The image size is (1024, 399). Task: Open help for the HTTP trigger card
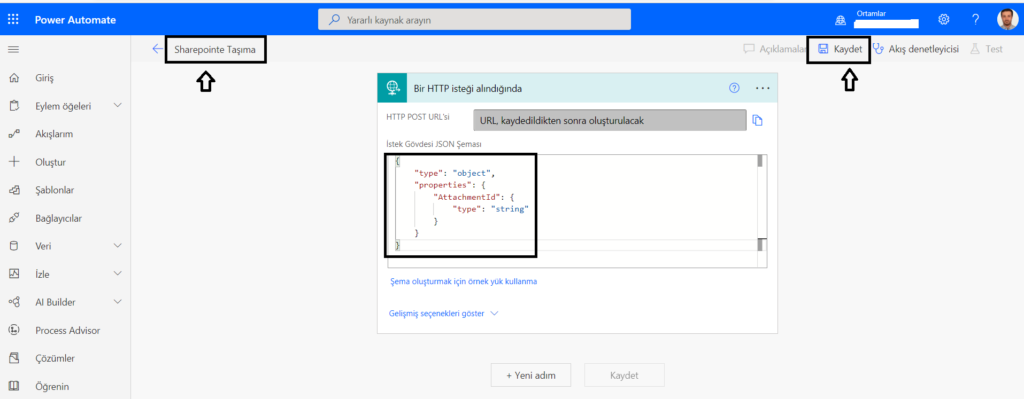734,88
